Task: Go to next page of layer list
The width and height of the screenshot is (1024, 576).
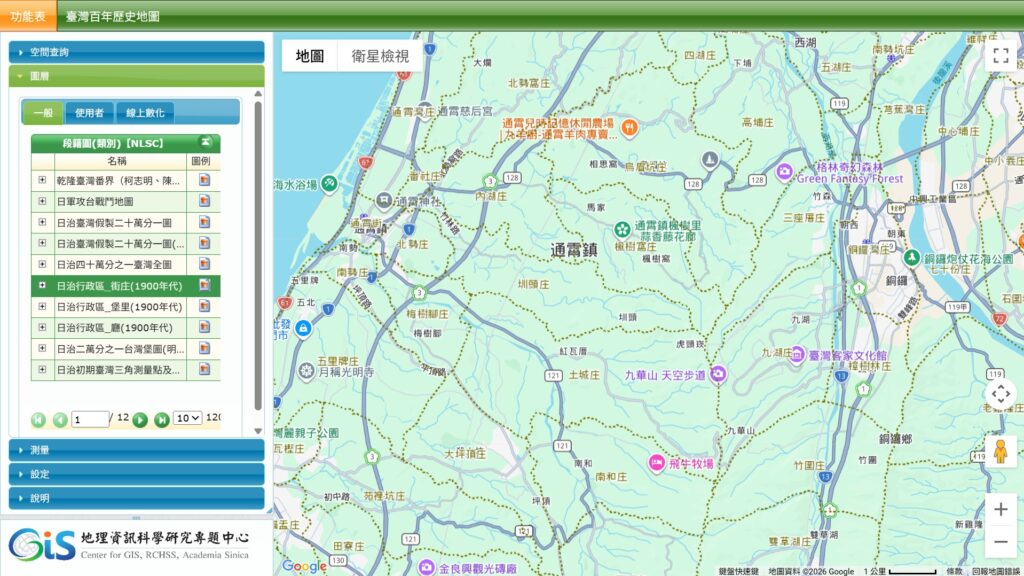Action: pos(140,420)
